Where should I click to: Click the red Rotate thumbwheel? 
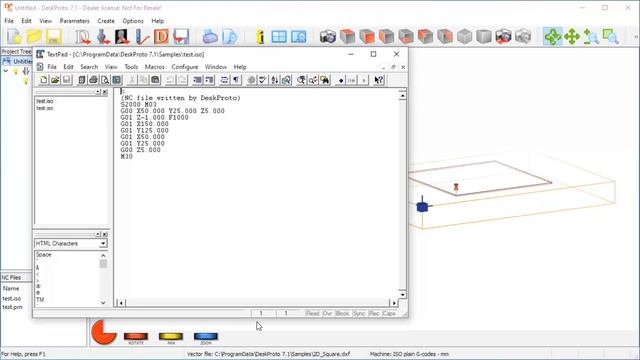point(136,336)
